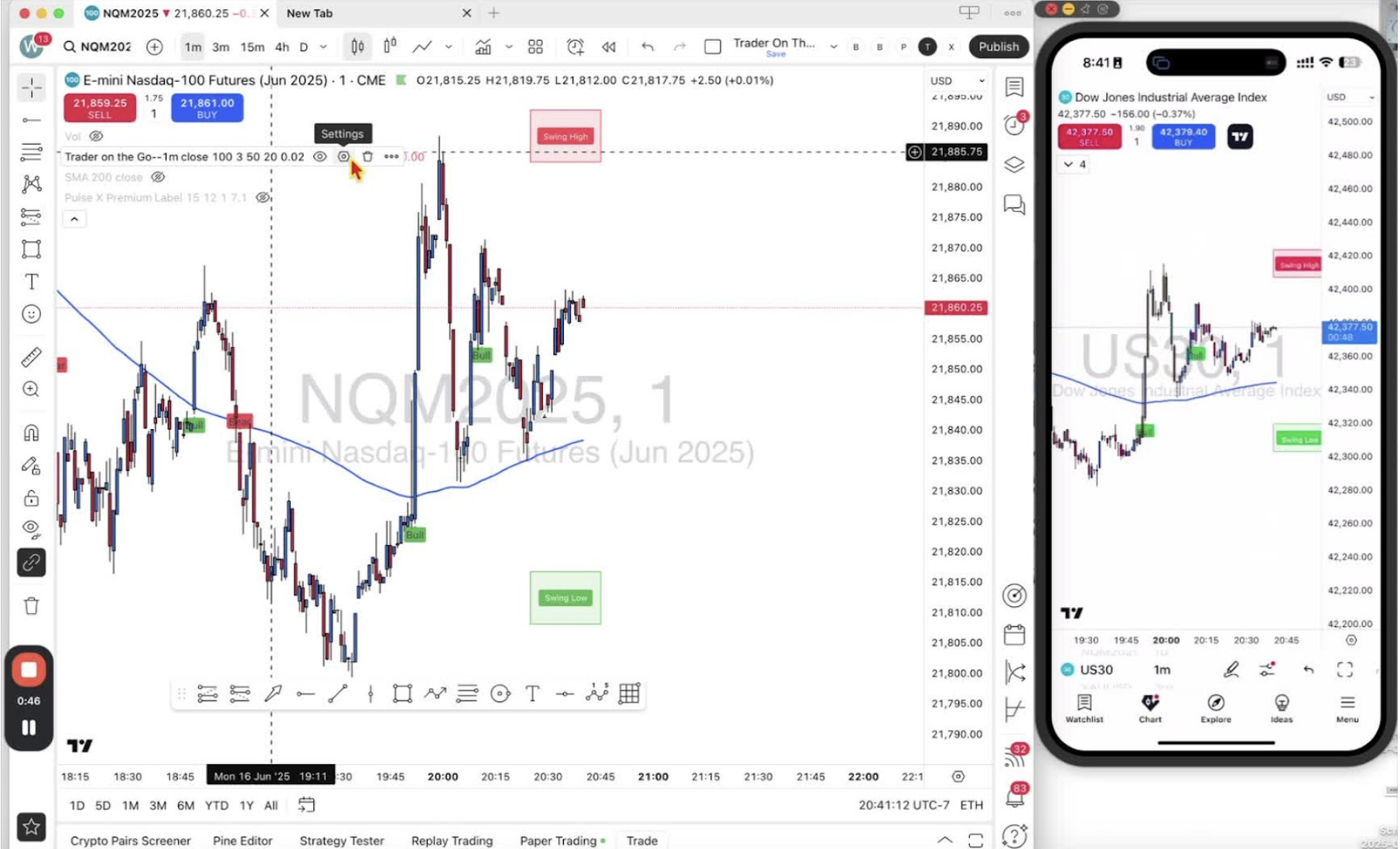Open the Strategy Tester tab

[342, 840]
